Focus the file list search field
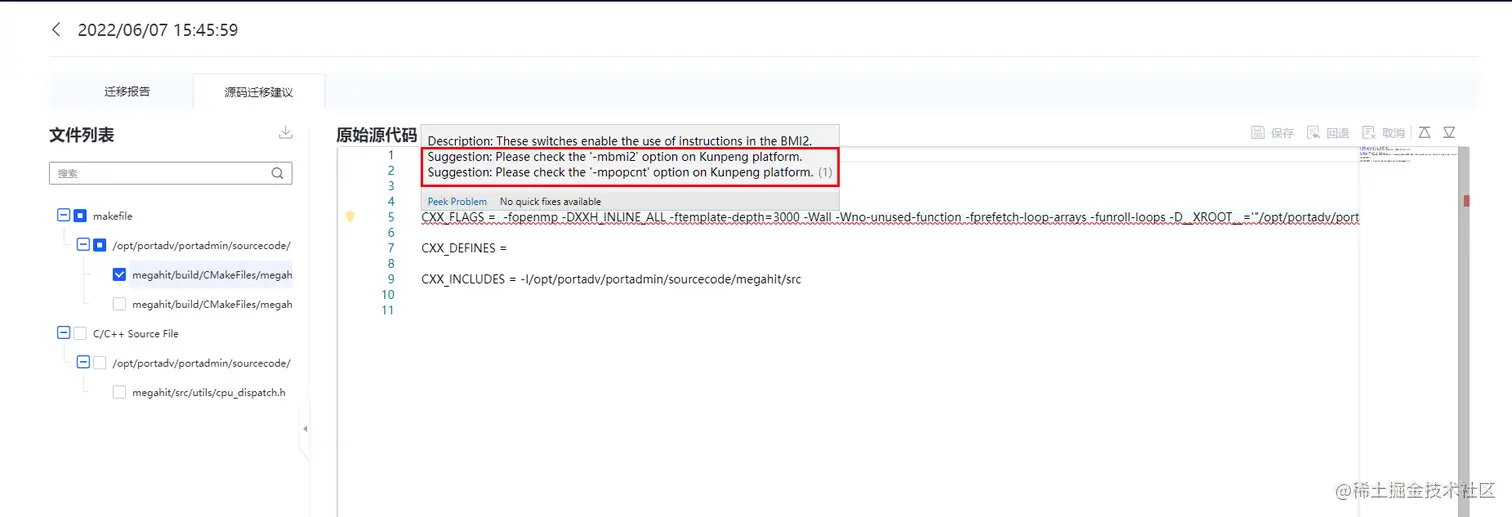Screen dimensions: 1512x517 170,173
